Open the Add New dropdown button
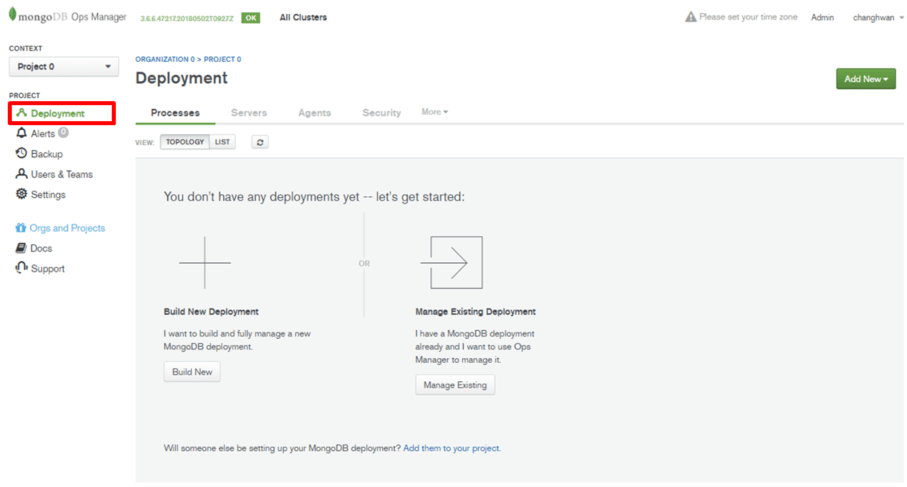The height and width of the screenshot is (487, 907). [x=865, y=79]
